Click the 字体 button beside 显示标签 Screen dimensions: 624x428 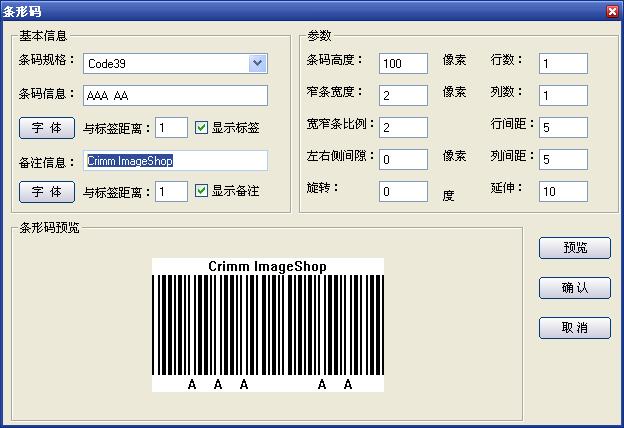47,128
